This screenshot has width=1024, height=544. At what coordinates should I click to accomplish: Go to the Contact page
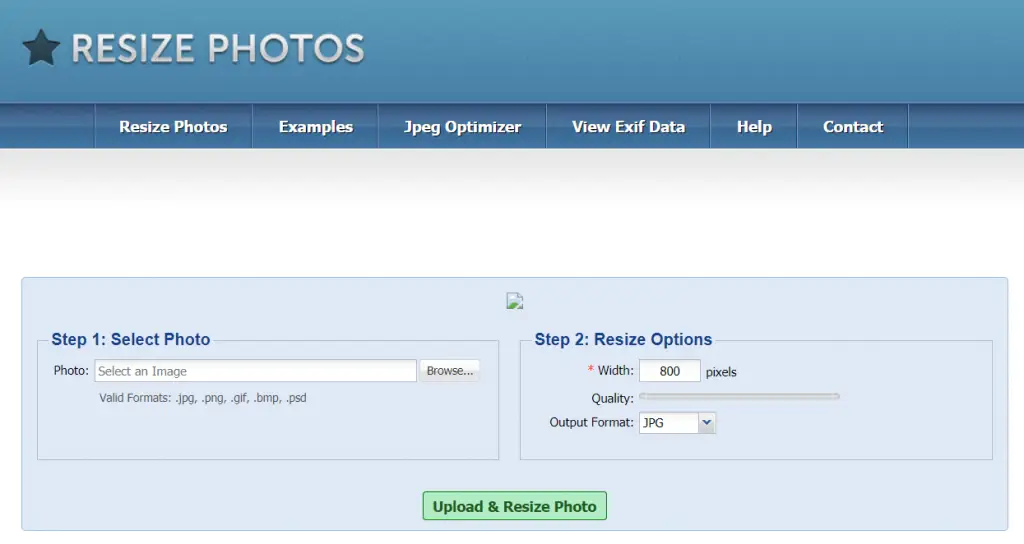coord(852,127)
